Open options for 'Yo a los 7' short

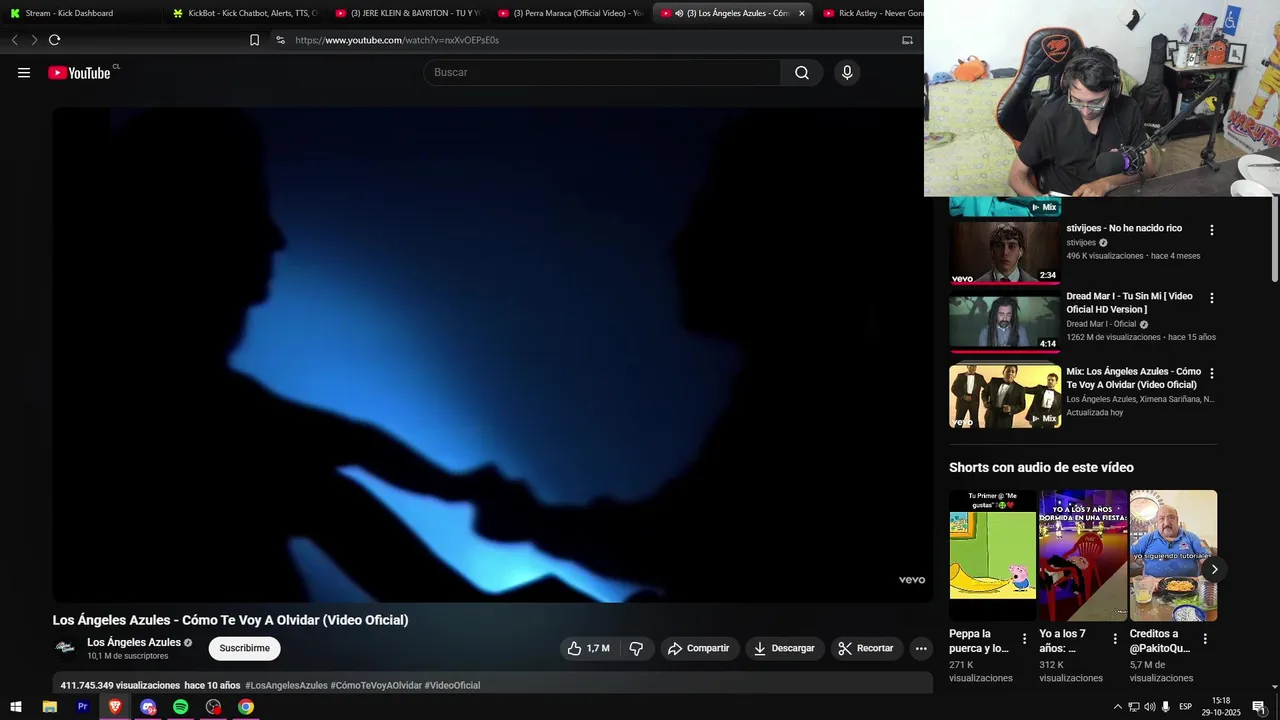pos(1115,639)
